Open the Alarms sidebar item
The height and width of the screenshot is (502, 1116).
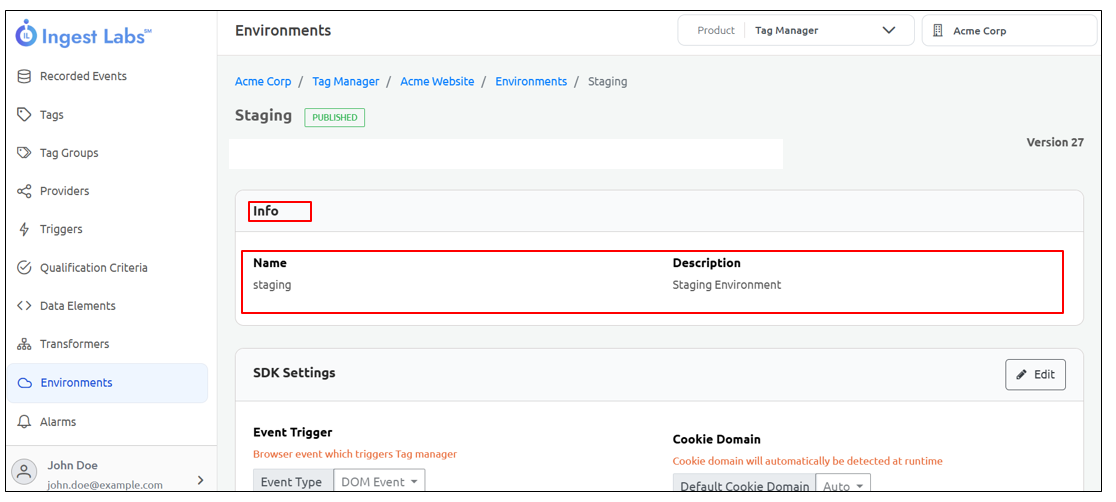click(58, 422)
